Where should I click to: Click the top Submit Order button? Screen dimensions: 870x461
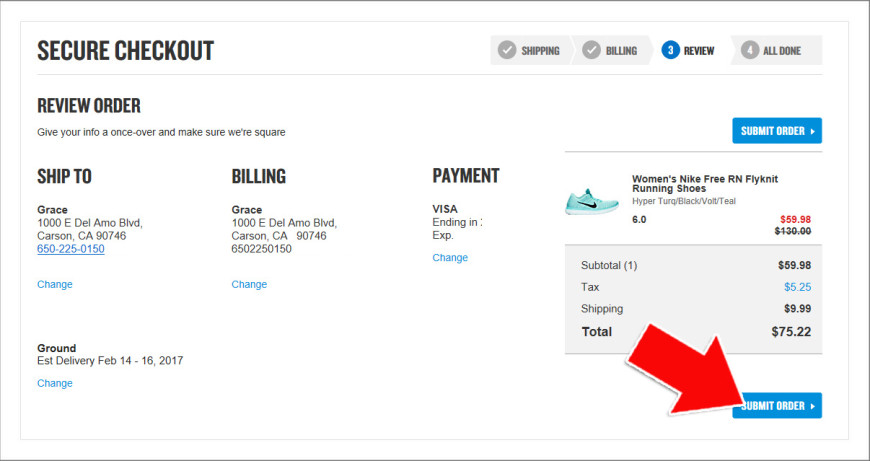pyautogui.click(x=777, y=131)
